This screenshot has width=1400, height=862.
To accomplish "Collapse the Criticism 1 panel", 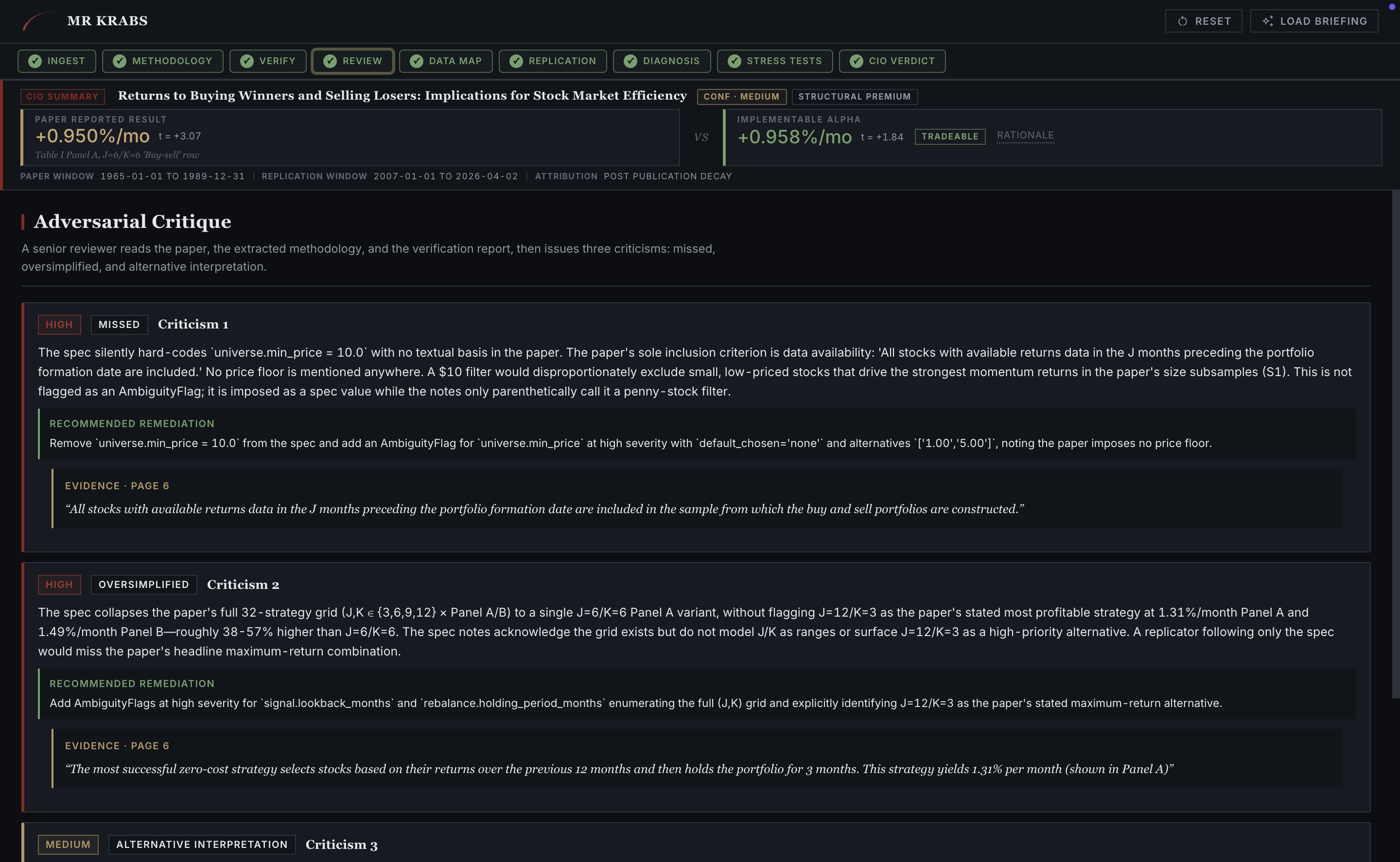I will pyautogui.click(x=193, y=324).
